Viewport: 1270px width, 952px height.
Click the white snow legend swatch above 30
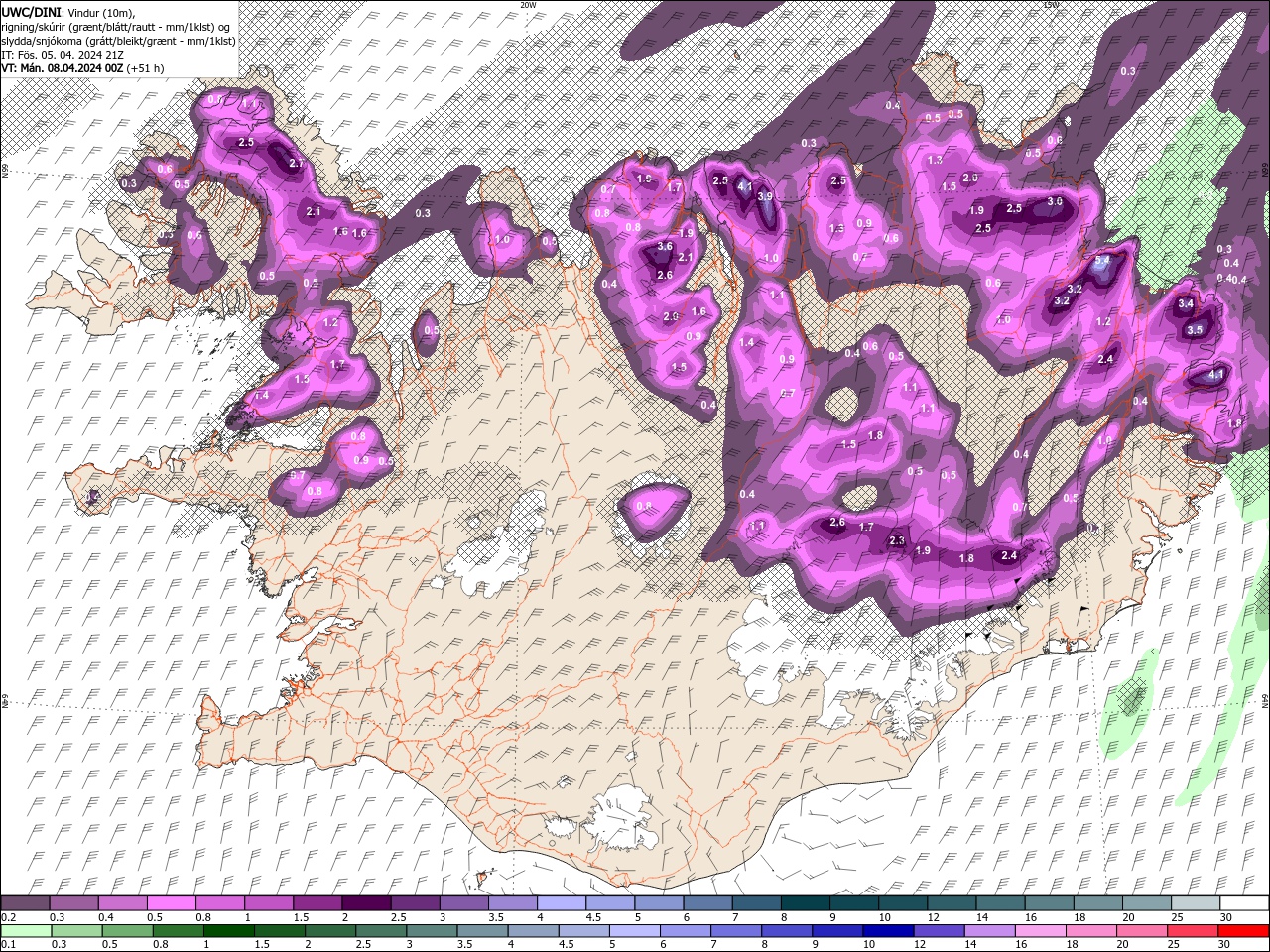(x=1244, y=903)
